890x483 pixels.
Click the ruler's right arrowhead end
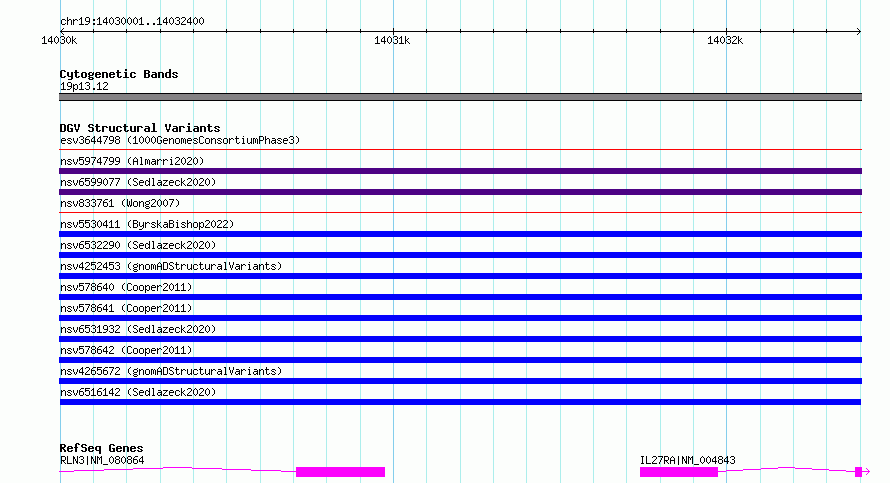(x=859, y=31)
